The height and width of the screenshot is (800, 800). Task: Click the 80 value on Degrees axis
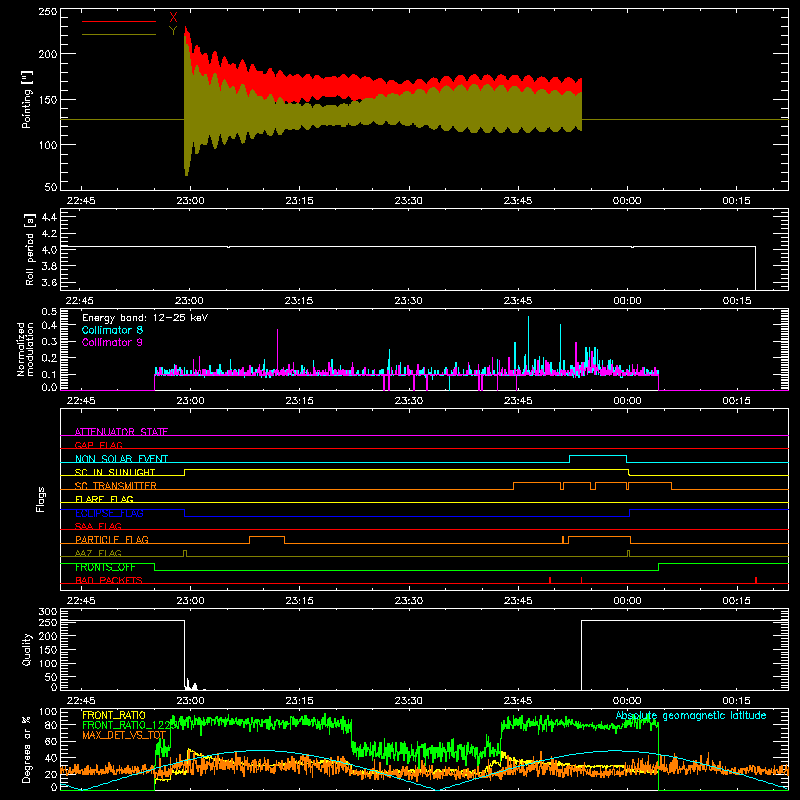point(52,724)
